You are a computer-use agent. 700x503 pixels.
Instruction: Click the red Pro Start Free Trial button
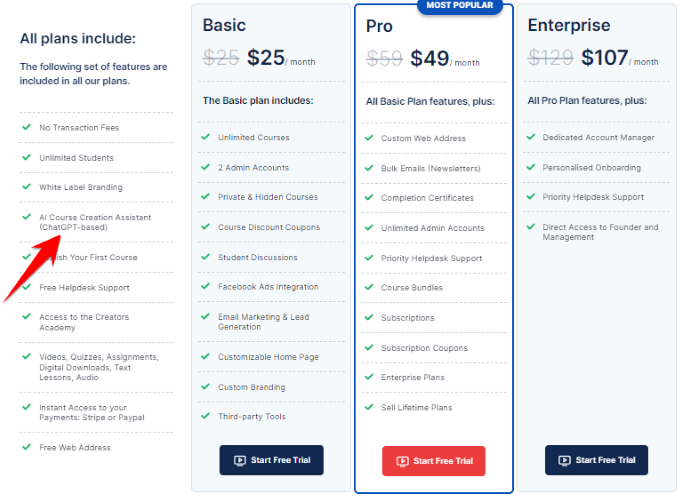click(x=433, y=461)
